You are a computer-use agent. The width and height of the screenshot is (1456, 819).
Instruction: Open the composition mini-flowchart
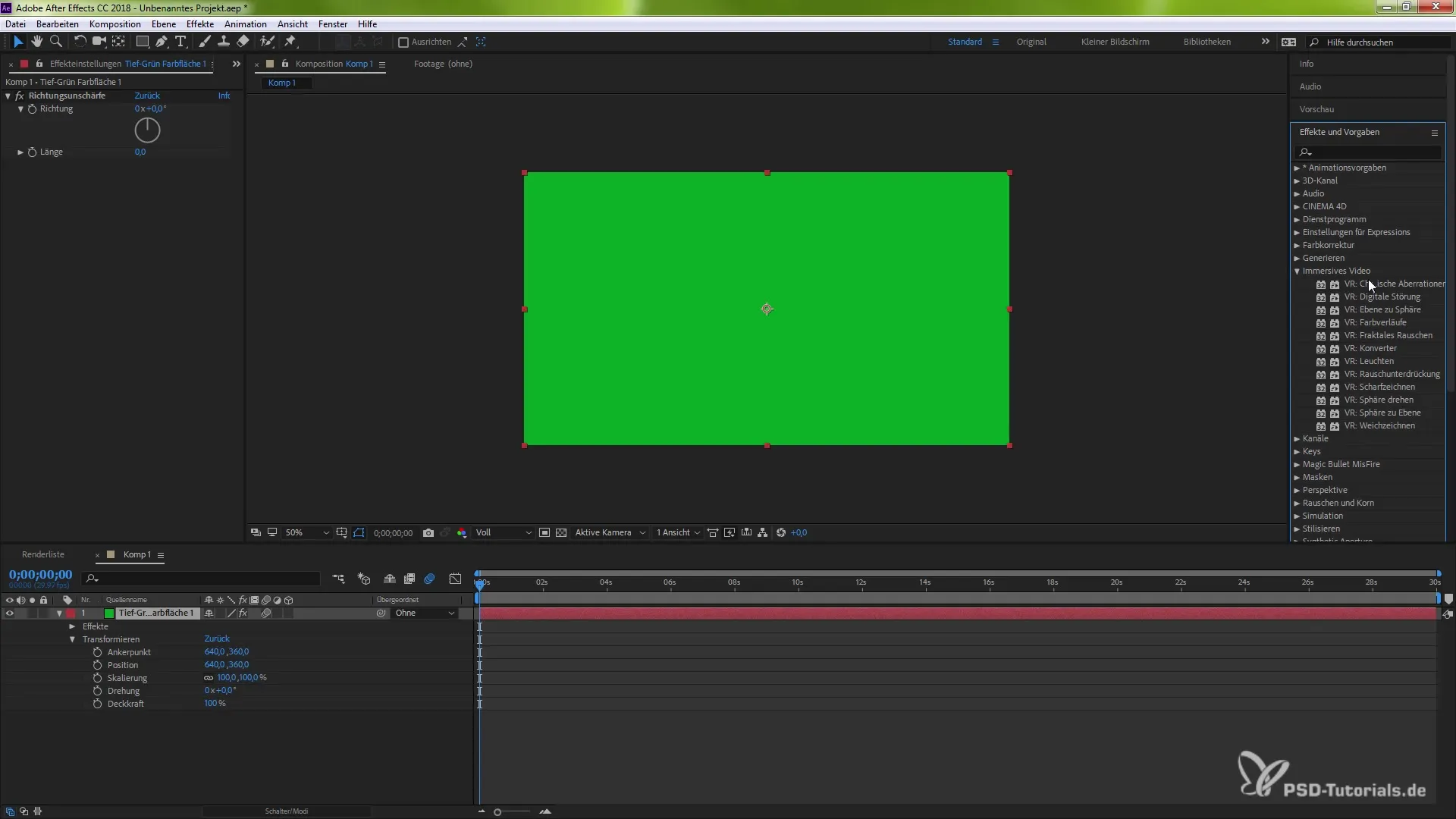[338, 579]
